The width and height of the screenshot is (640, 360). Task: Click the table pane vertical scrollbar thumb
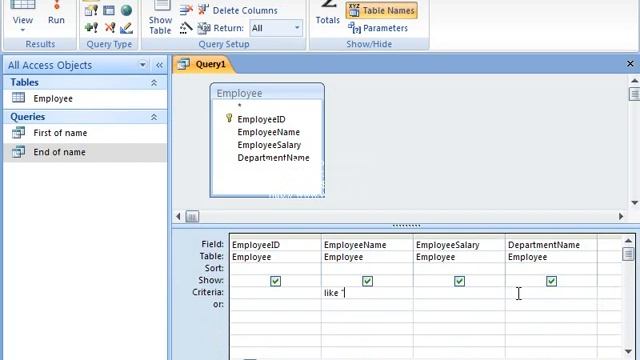(x=634, y=94)
